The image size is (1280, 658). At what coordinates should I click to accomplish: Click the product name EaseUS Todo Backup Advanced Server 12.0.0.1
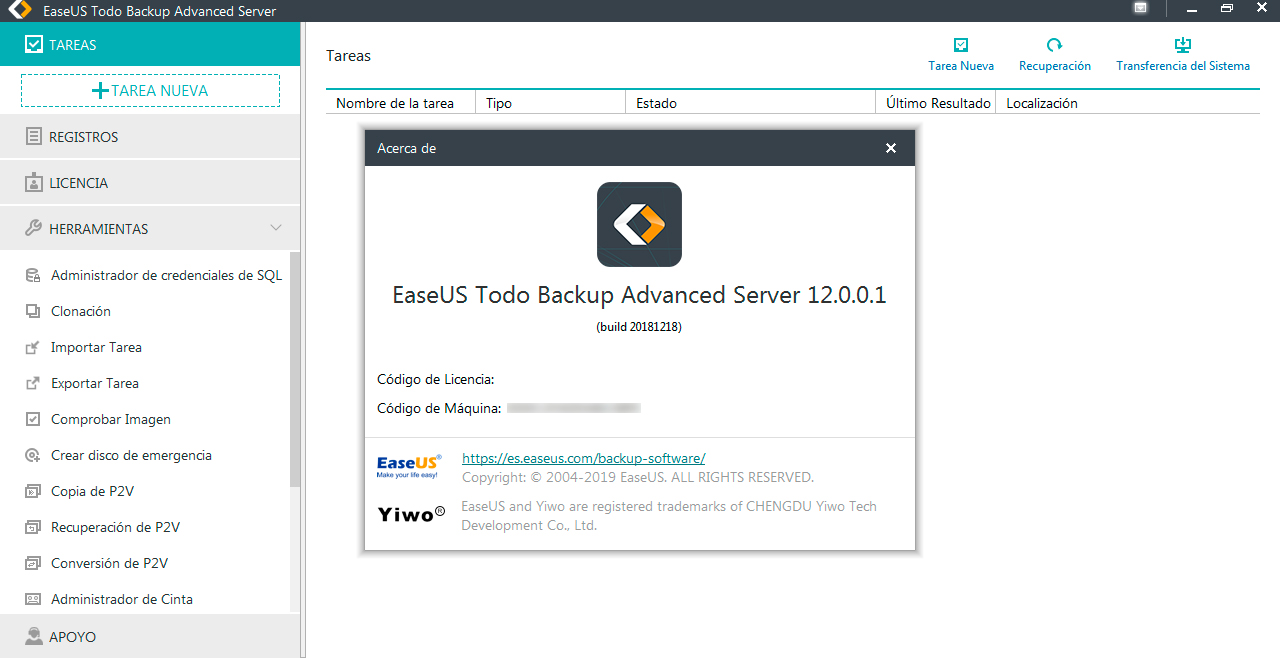click(639, 295)
